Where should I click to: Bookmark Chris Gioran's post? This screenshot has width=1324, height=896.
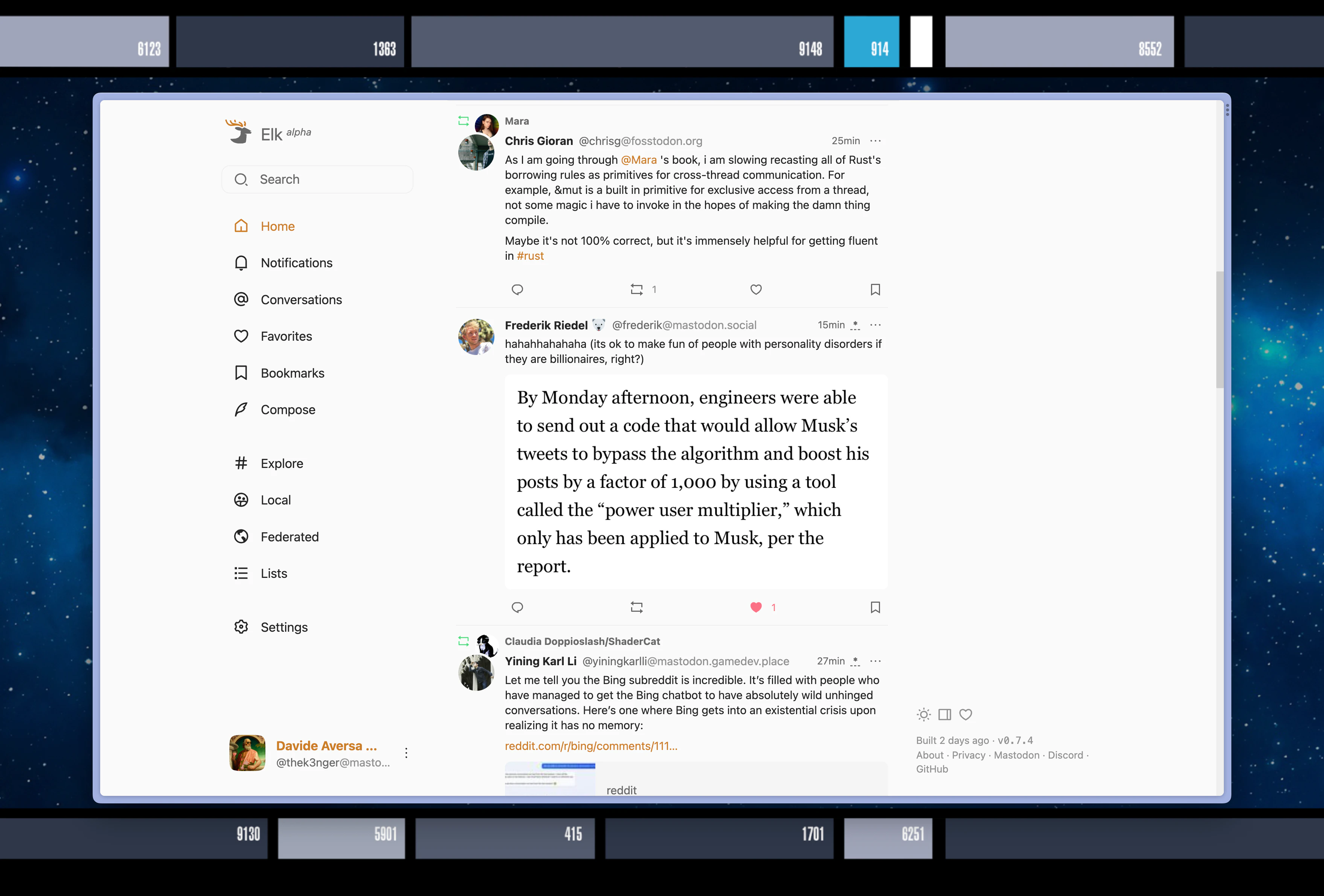point(876,290)
